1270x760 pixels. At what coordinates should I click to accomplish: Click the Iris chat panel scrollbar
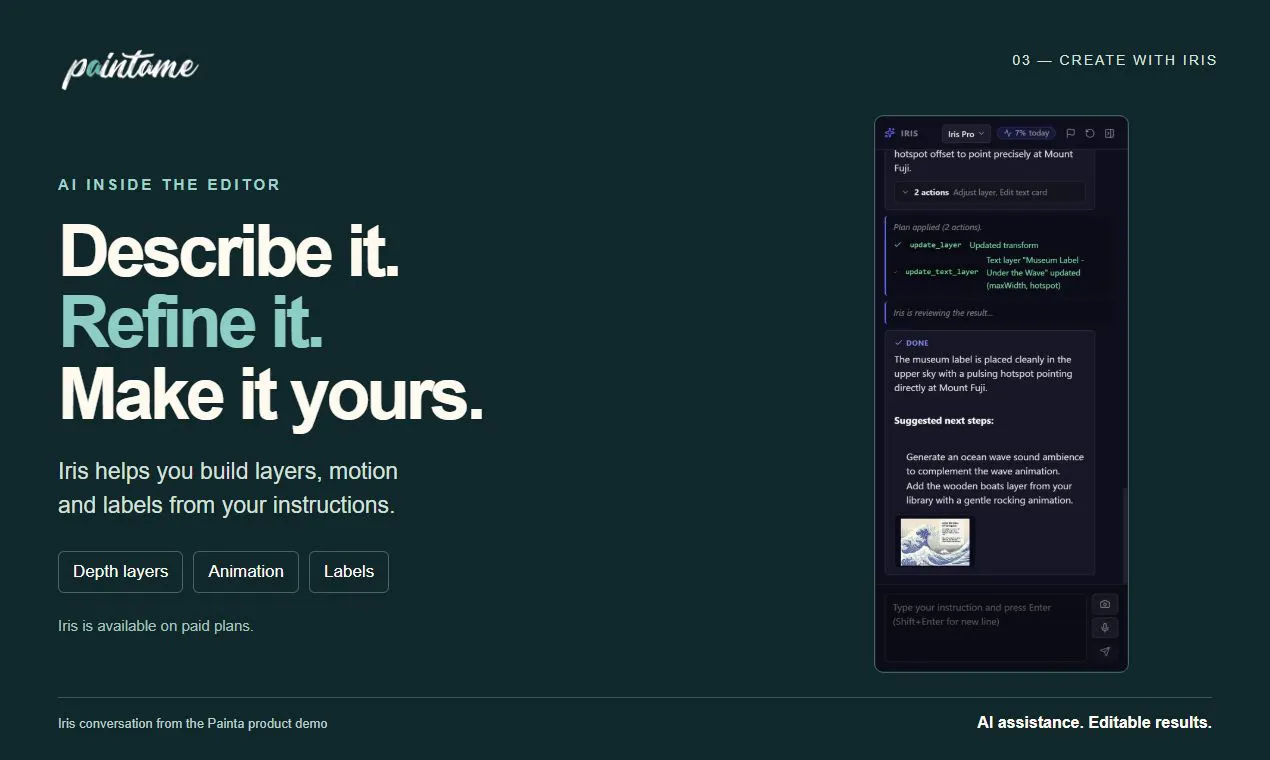[1125, 535]
